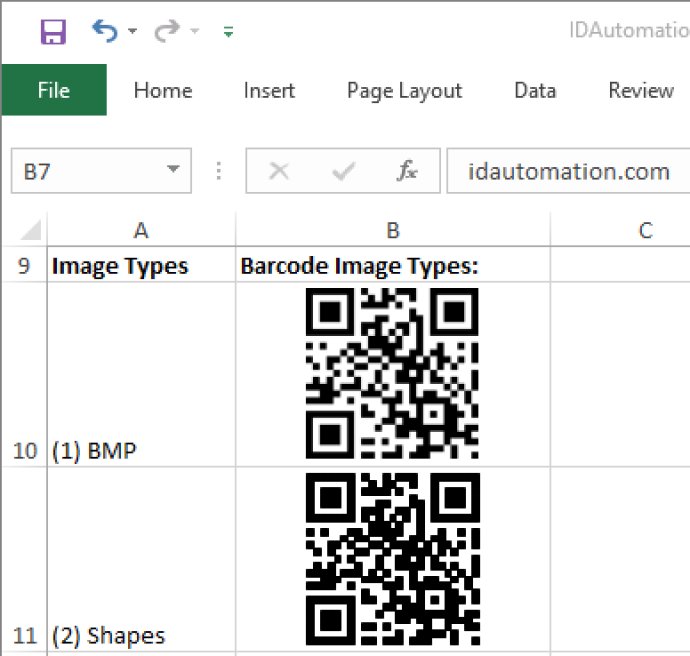The width and height of the screenshot is (690, 656).
Task: Click the Name Box showing B7
Action: click(101, 171)
